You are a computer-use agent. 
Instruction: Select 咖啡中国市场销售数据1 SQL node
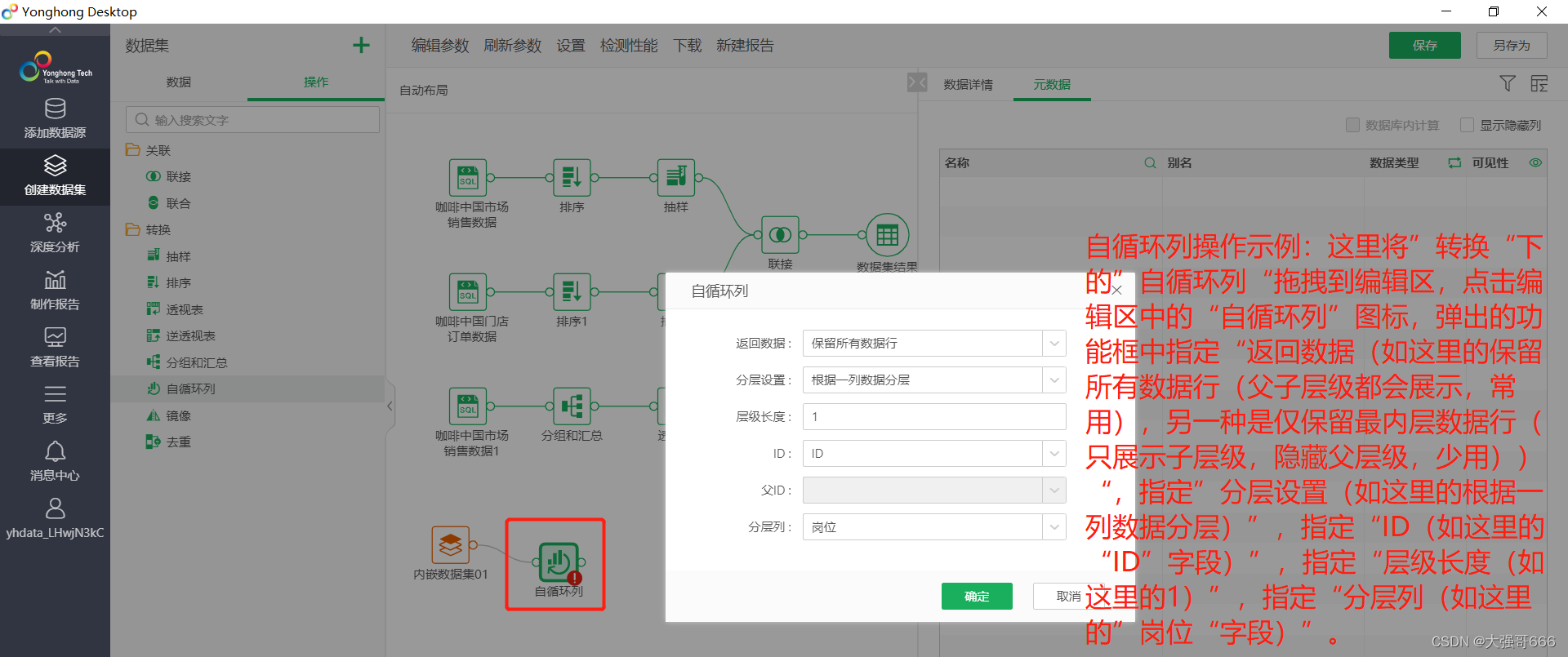click(468, 406)
